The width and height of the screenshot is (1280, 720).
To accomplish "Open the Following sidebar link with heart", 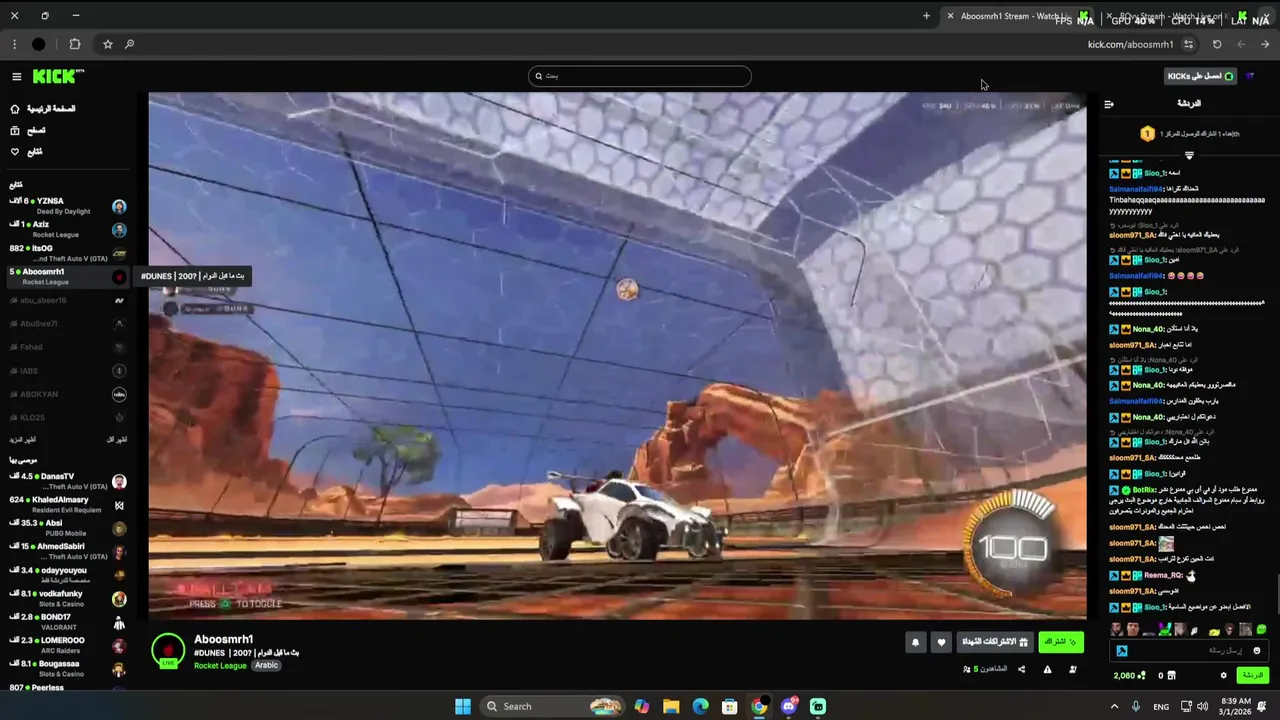I will point(26,152).
